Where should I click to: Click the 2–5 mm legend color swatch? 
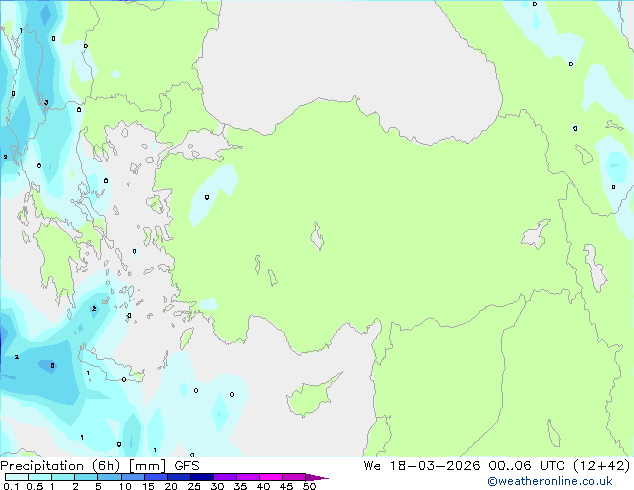pyautogui.click(x=86, y=477)
